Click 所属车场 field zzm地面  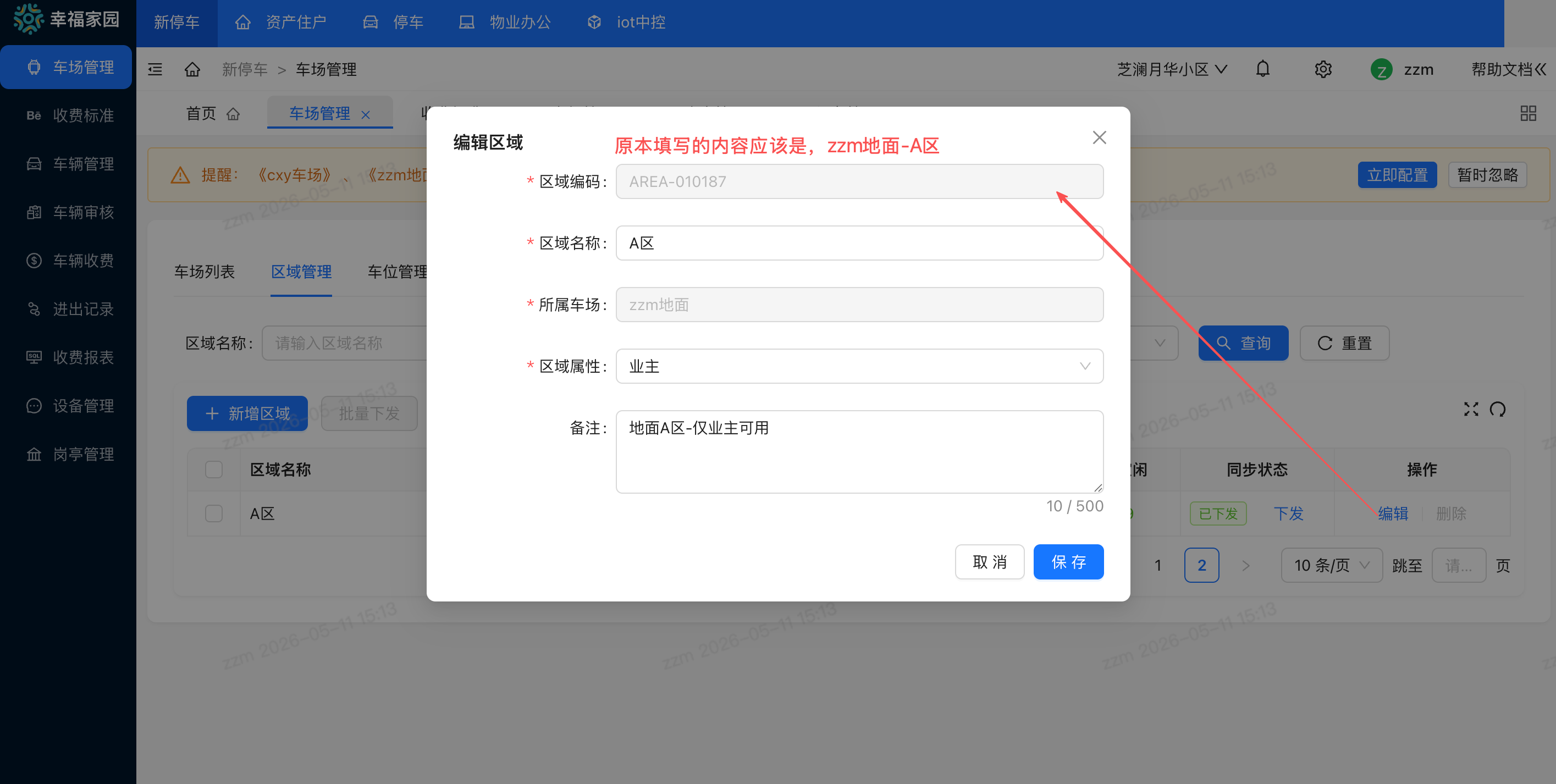click(859, 305)
